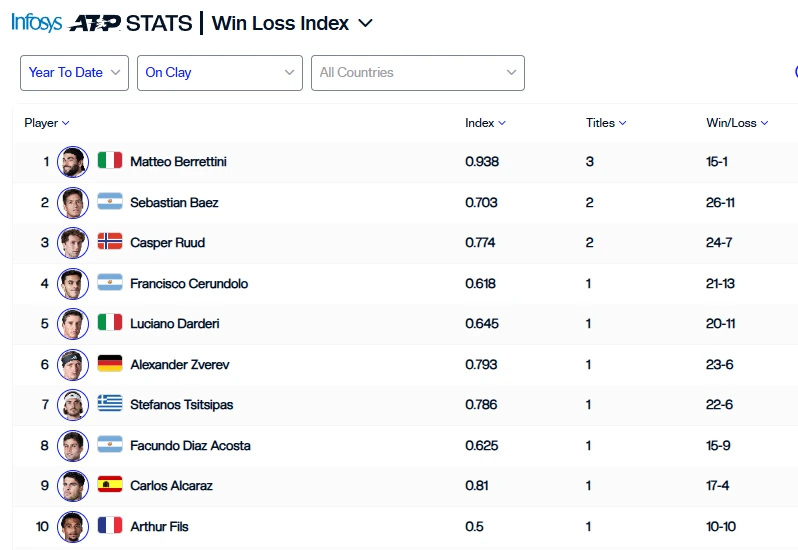Open Francisco Cerundolo's player link
Screen dimensions: 798x550
point(189,283)
